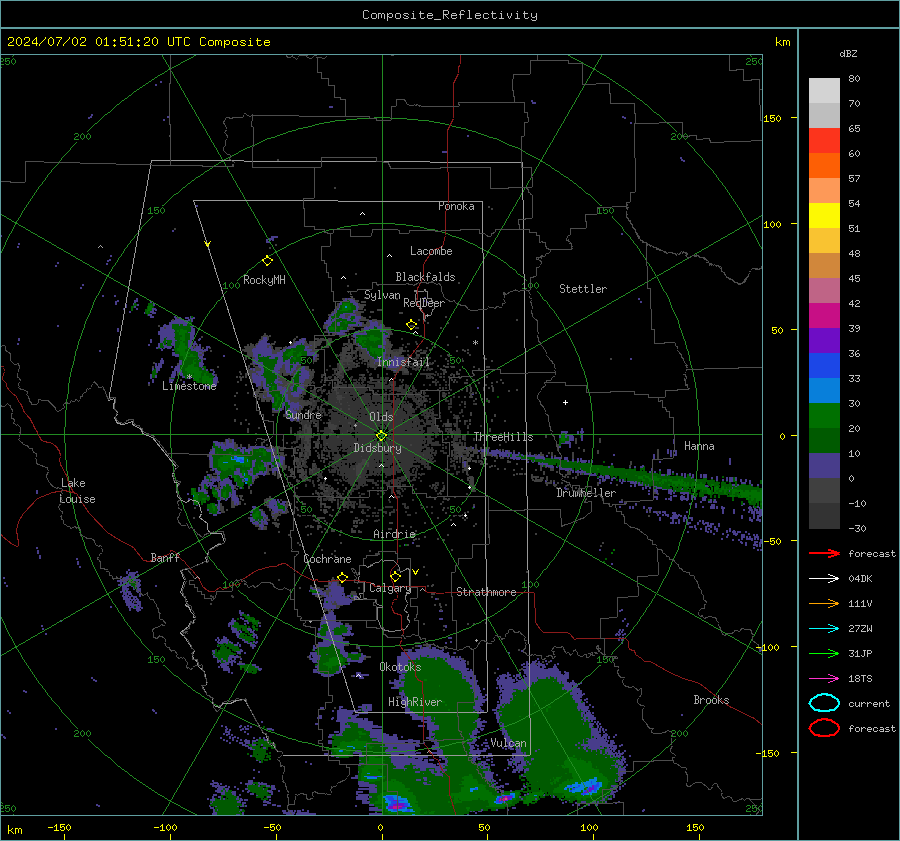Click the red forecast ellipse icon
Screen dimensions: 900x841
(824, 728)
